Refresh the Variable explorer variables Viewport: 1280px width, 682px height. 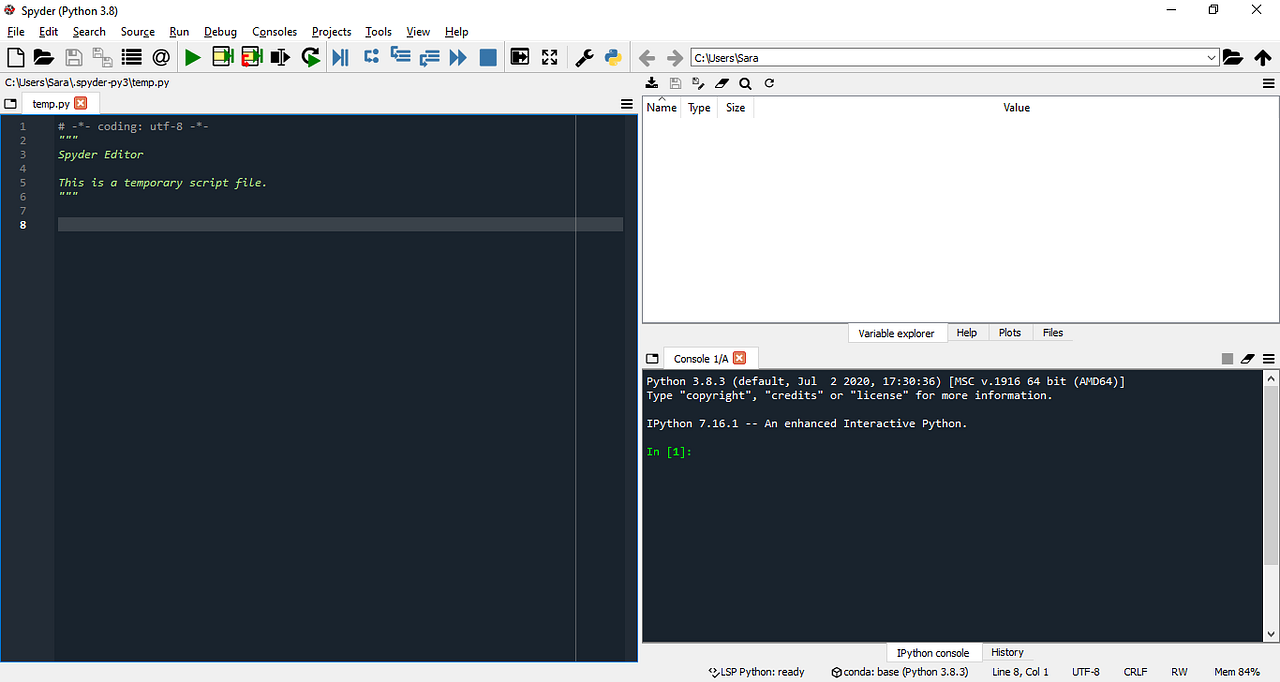[x=769, y=82]
